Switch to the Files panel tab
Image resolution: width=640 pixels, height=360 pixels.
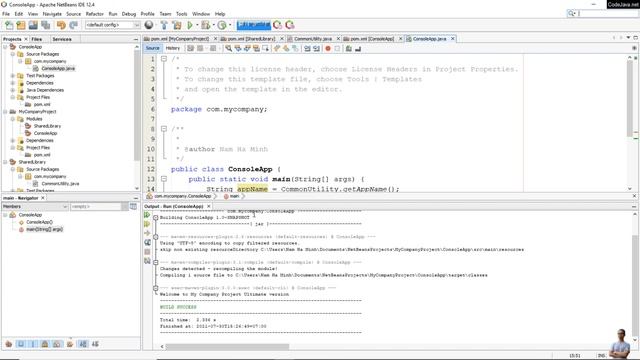click(37, 39)
